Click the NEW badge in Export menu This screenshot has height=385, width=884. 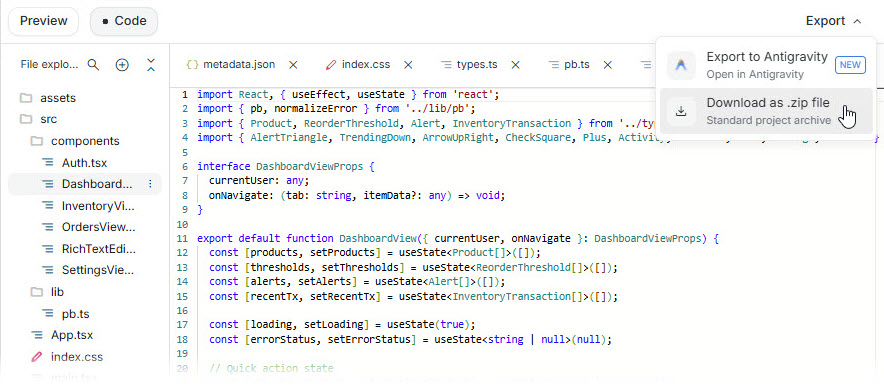[850, 65]
